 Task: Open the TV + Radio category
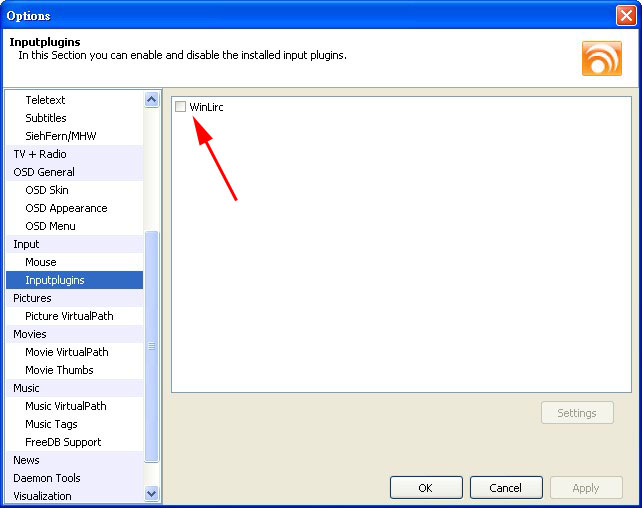tap(40, 154)
